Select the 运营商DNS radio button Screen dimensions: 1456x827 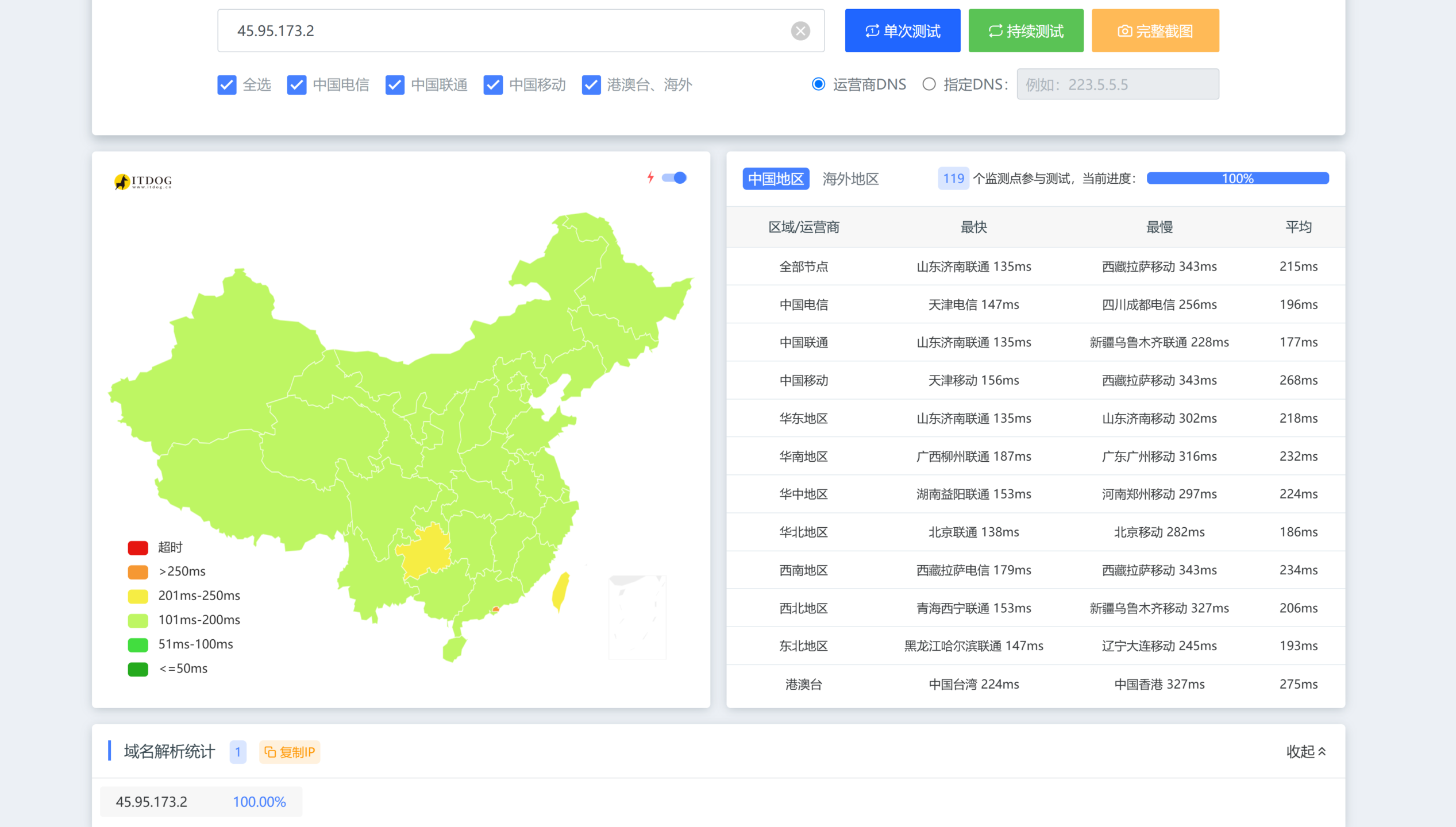[x=818, y=84]
